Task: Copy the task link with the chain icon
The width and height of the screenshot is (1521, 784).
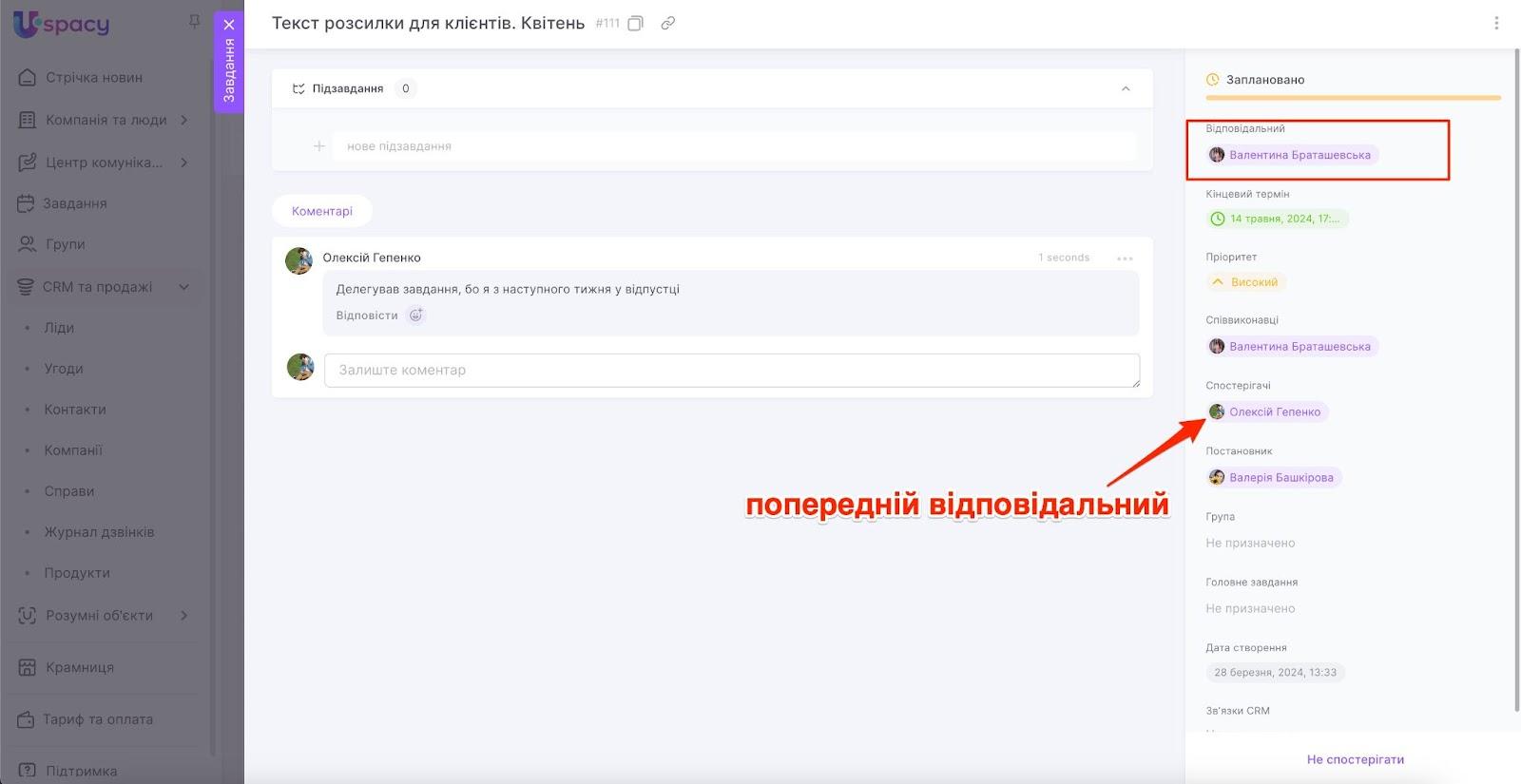Action: (668, 23)
